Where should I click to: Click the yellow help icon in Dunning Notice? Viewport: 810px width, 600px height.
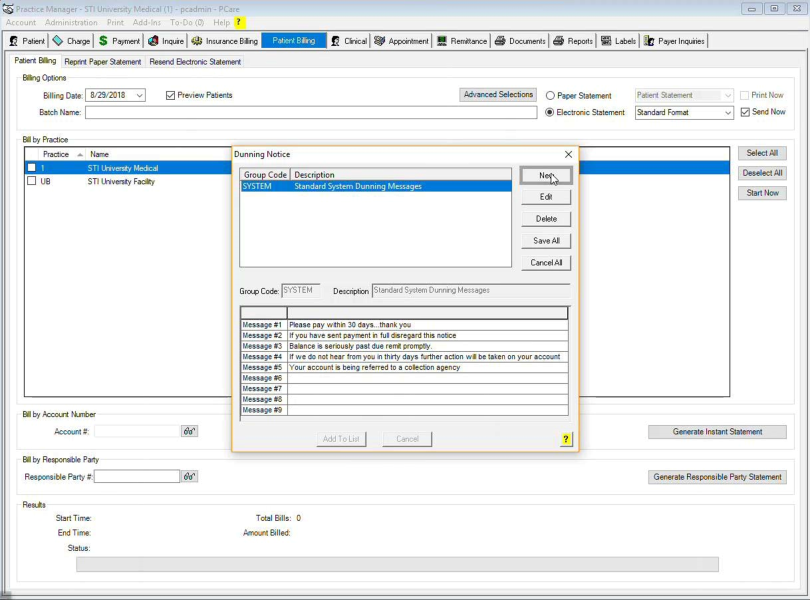pos(566,439)
